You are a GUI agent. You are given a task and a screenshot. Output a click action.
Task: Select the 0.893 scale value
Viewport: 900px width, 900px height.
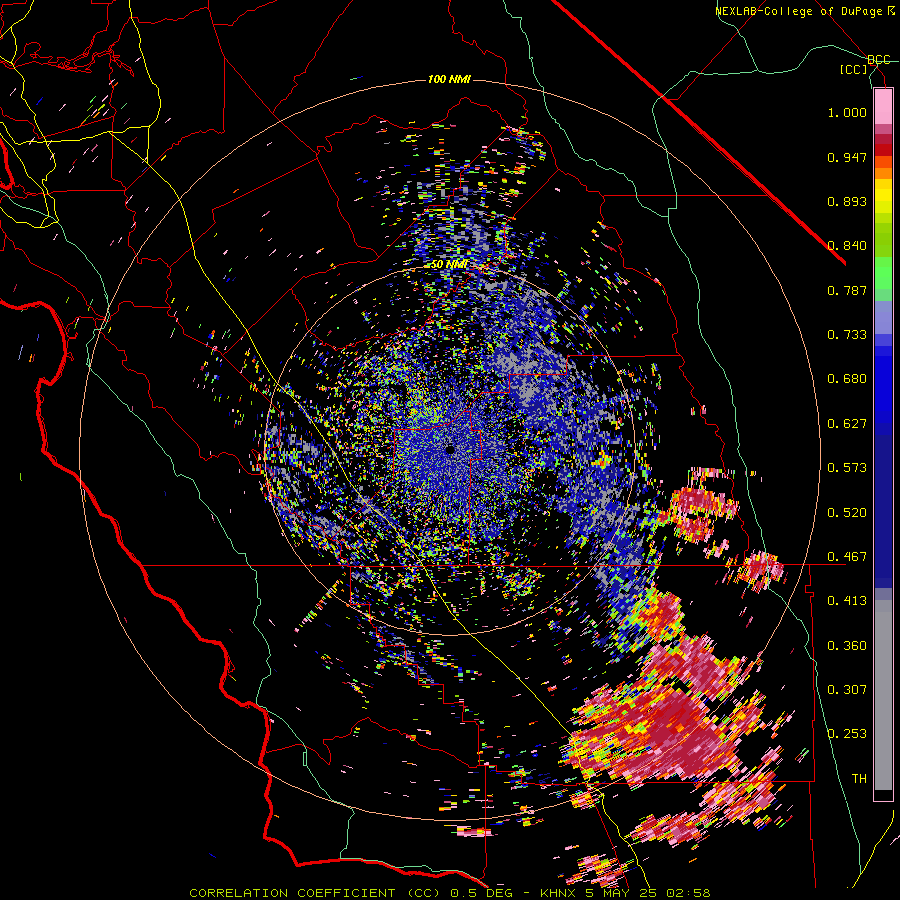[847, 201]
